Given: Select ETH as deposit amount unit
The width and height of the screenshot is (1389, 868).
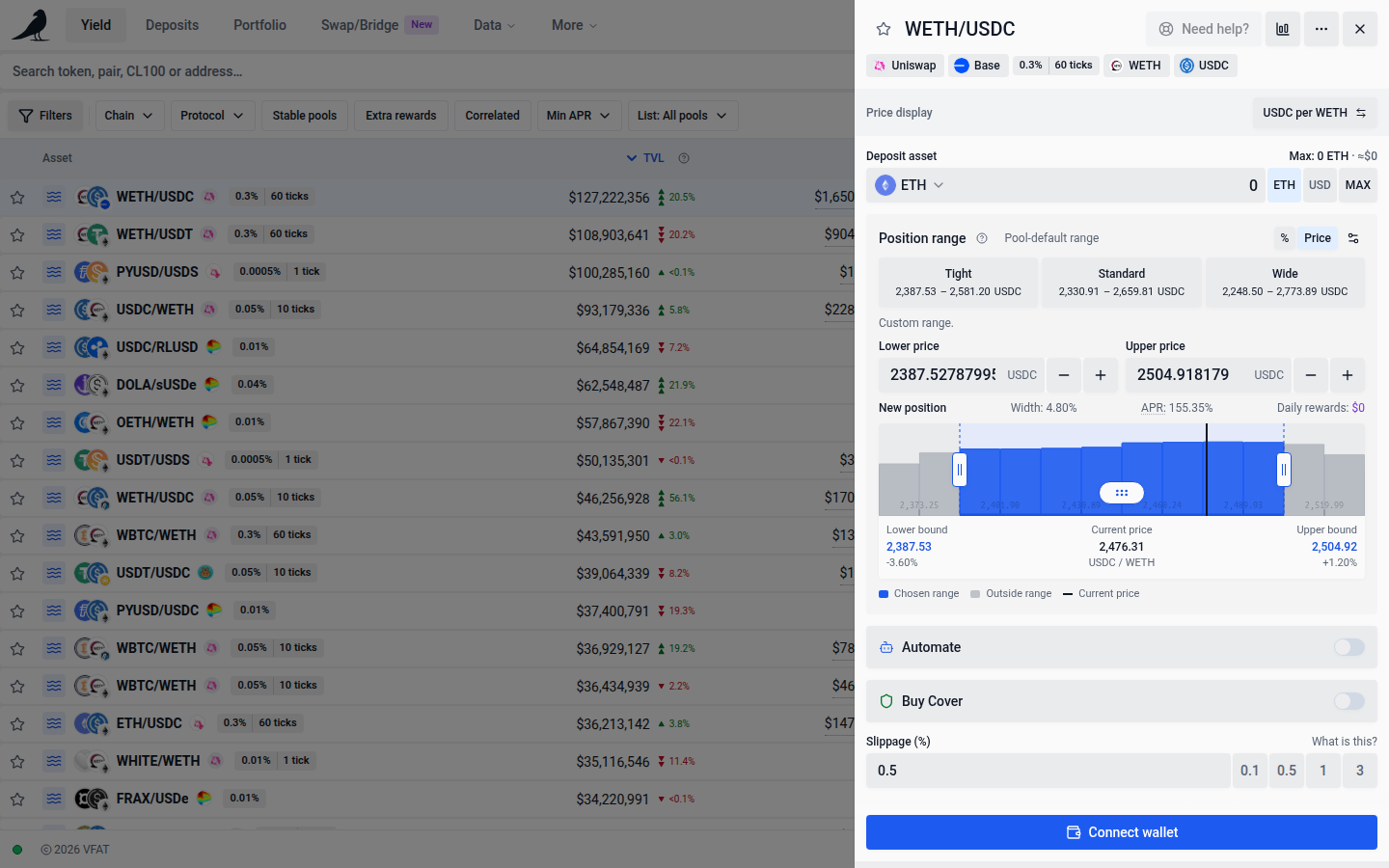Looking at the screenshot, I should pyautogui.click(x=1284, y=185).
